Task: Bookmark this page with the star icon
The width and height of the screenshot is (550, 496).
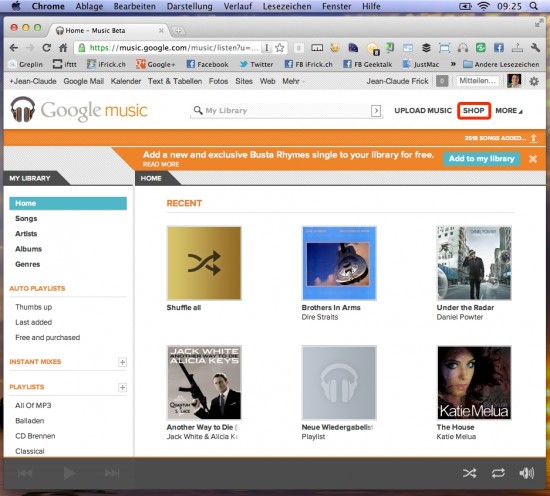Action: pos(280,48)
